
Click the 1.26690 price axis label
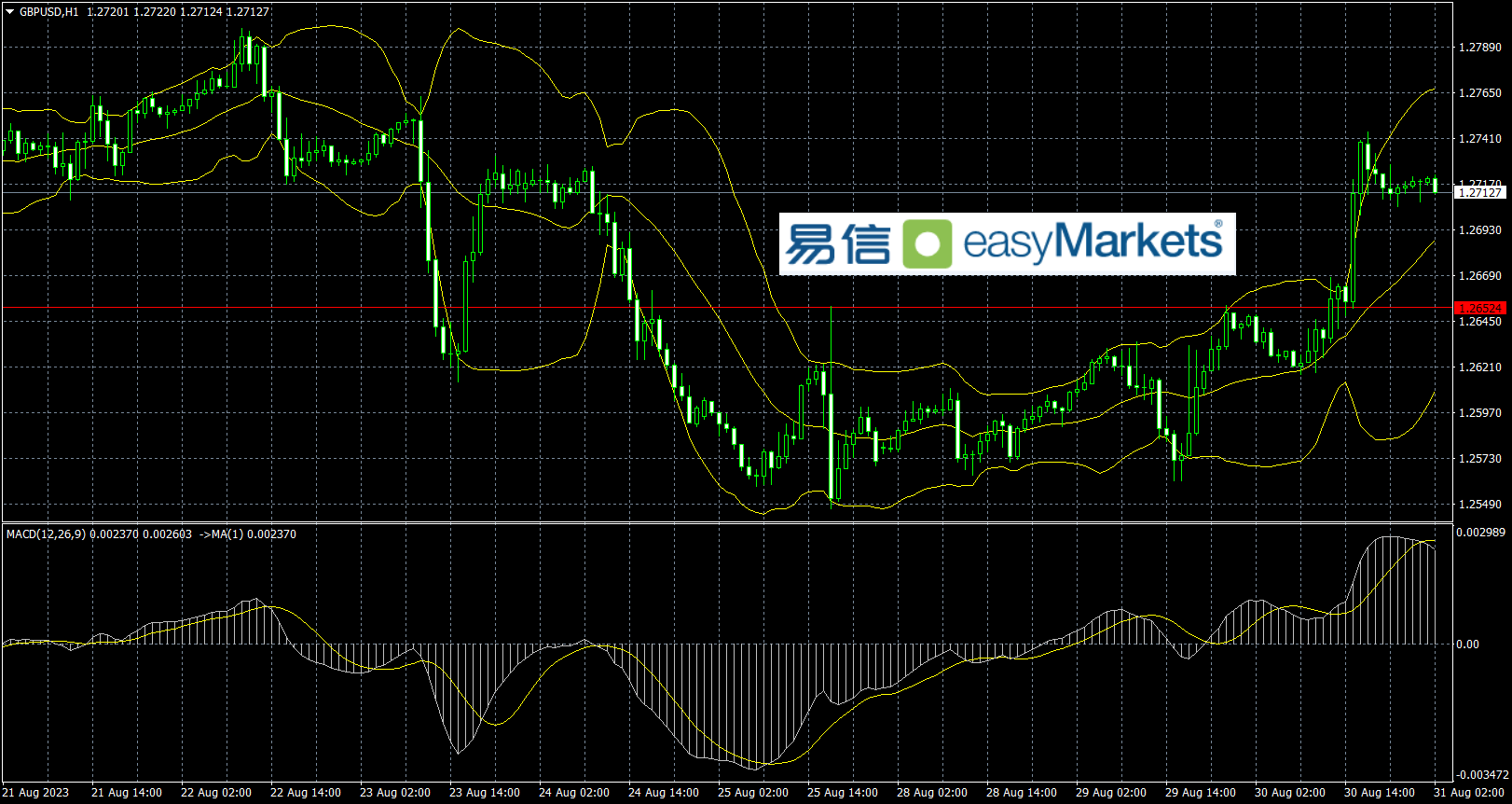tap(1480, 275)
